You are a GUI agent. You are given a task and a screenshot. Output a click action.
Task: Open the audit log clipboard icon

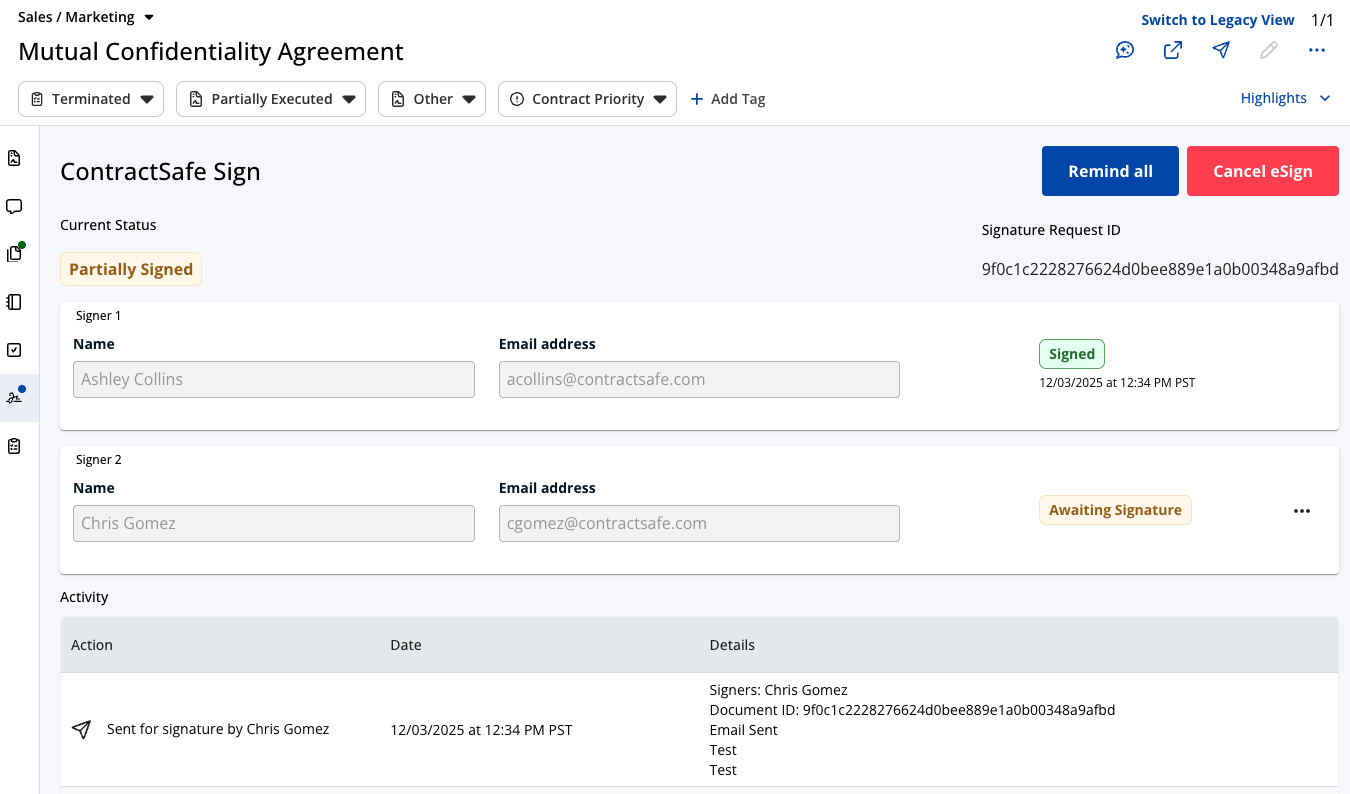(14, 445)
